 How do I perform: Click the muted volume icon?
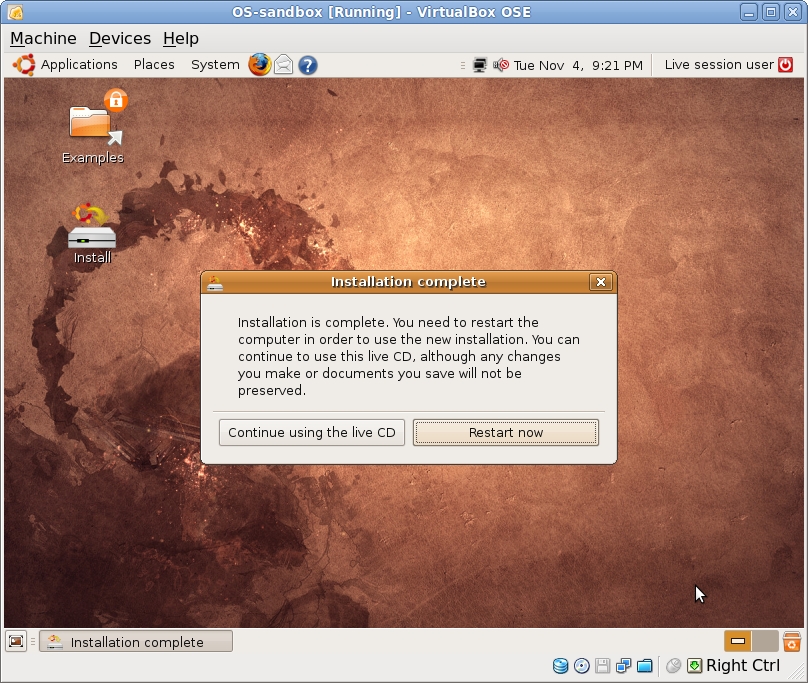500,65
